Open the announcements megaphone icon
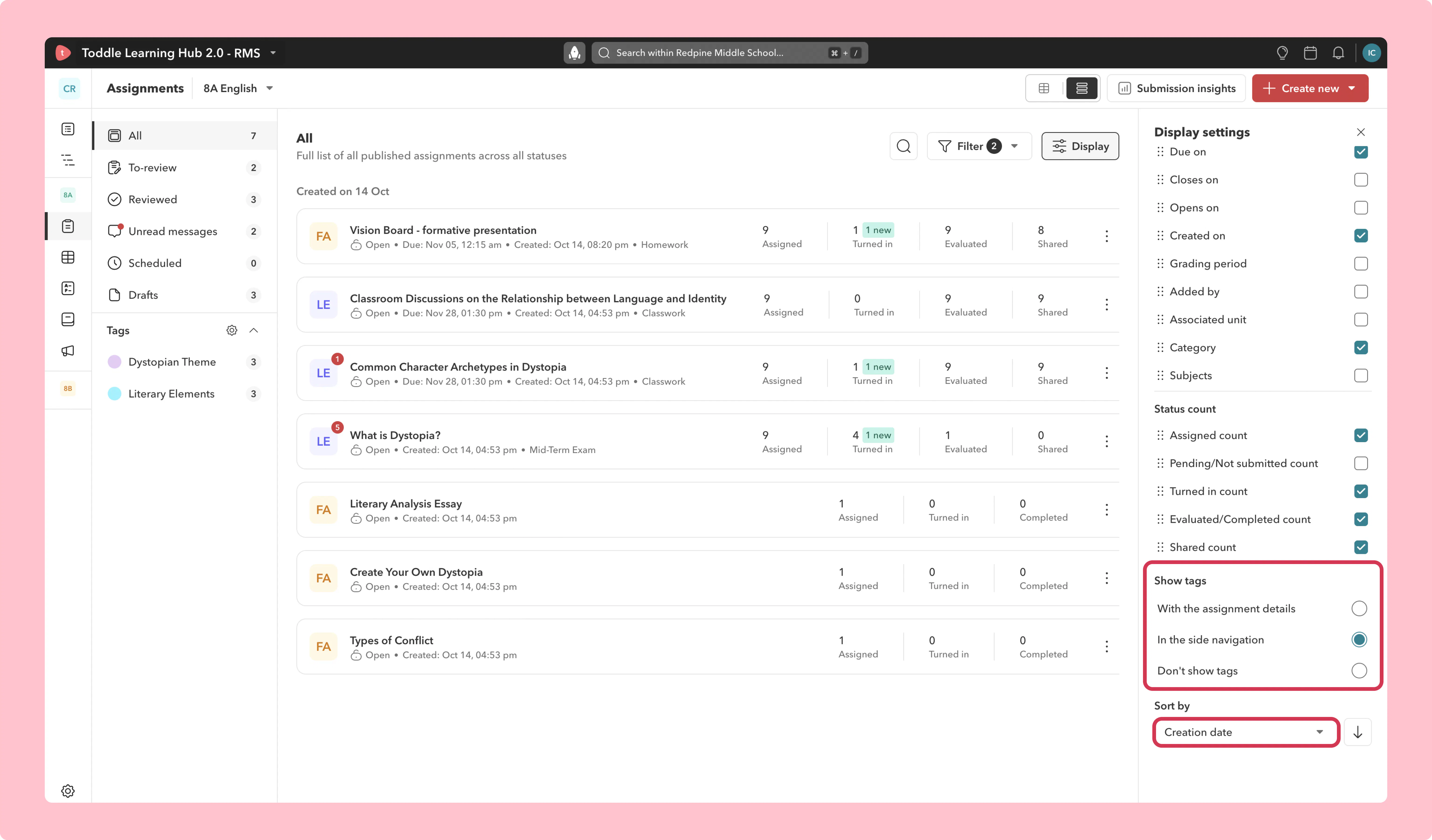The width and height of the screenshot is (1432, 840). click(68, 351)
